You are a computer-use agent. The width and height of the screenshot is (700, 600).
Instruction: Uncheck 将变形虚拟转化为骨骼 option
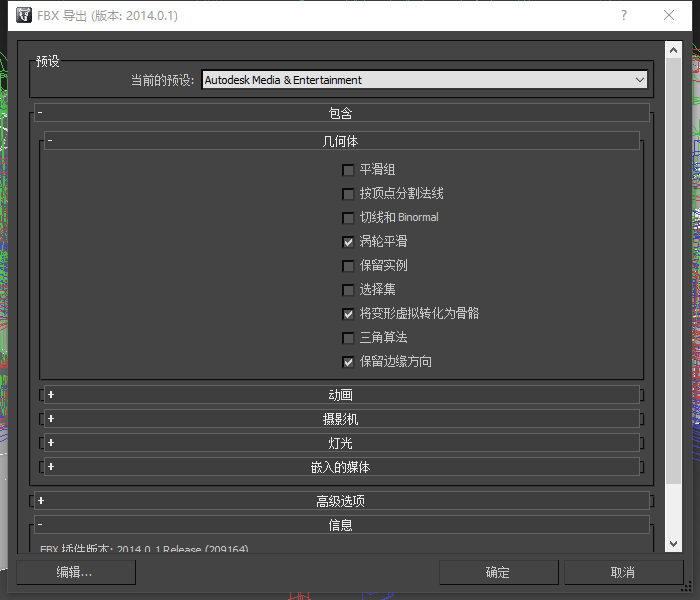pyautogui.click(x=348, y=314)
